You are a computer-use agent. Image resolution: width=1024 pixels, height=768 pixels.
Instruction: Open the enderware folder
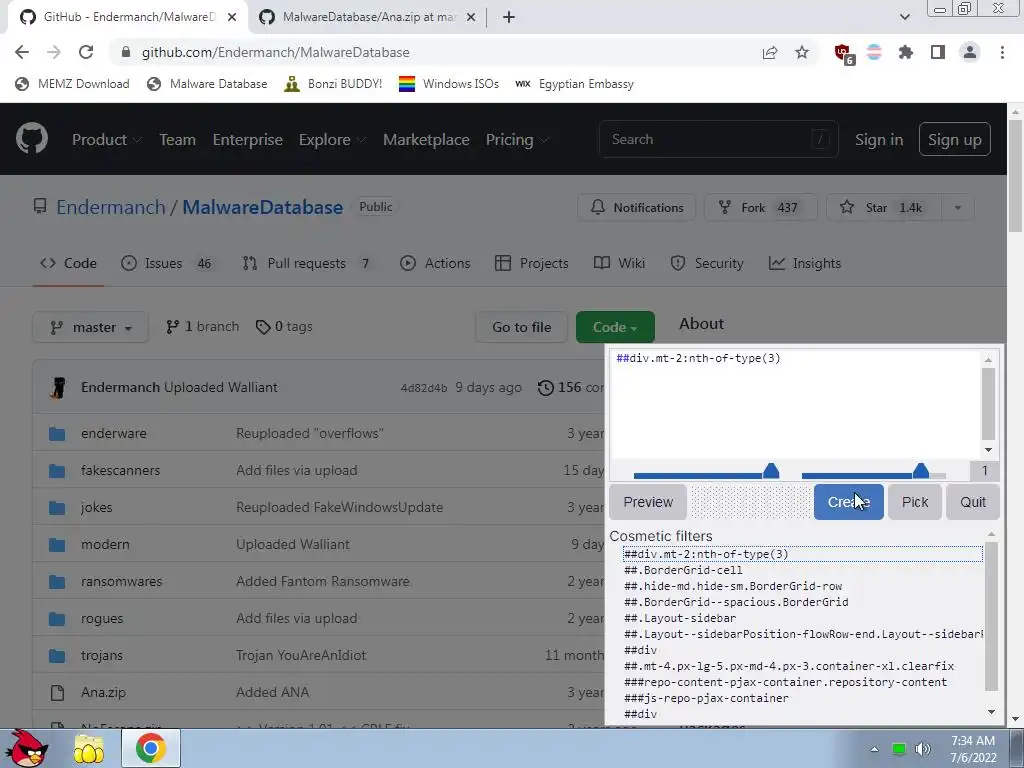(x=114, y=434)
